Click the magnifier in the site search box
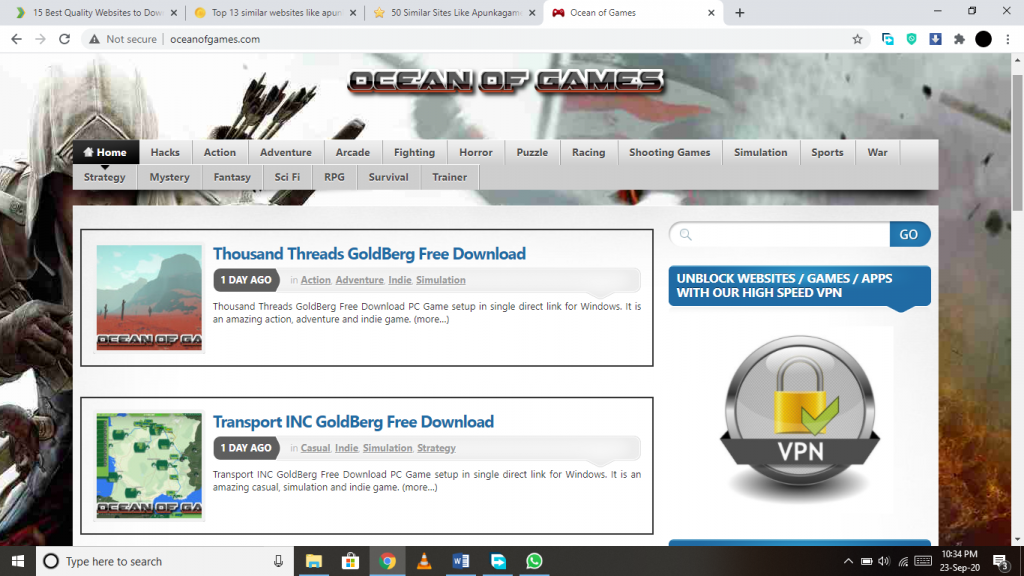 684,234
